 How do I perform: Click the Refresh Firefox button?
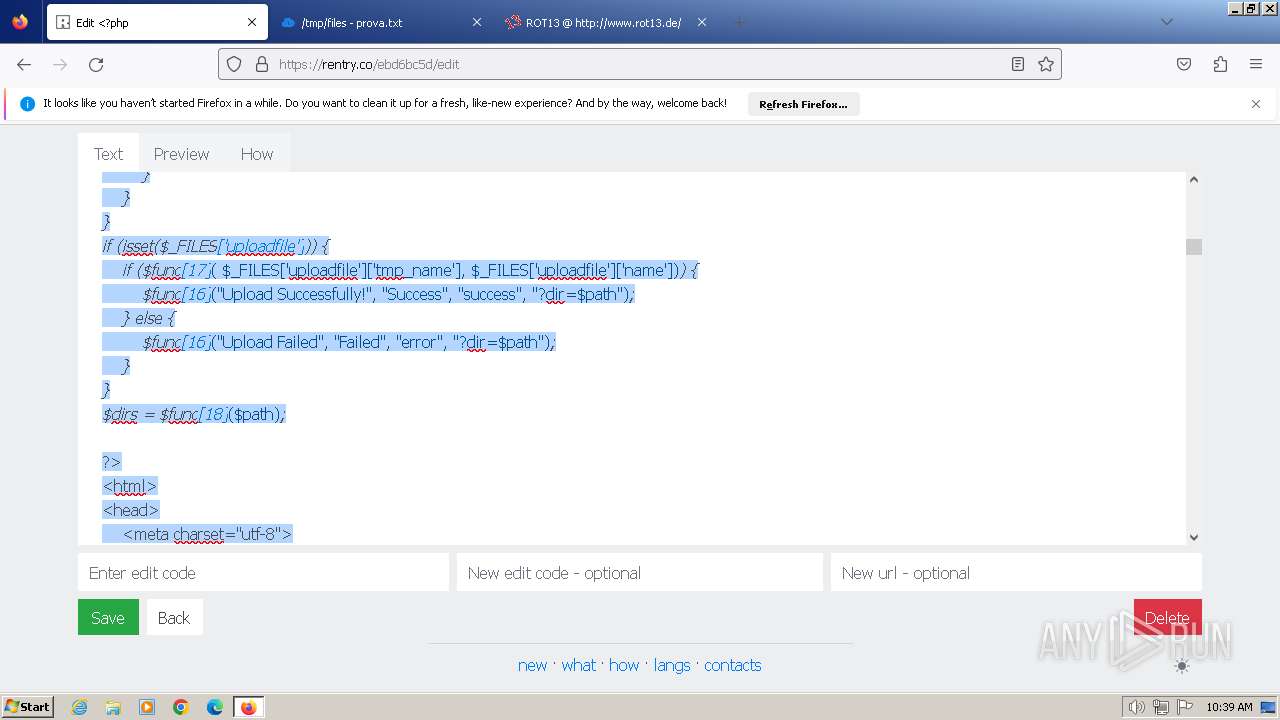803,104
